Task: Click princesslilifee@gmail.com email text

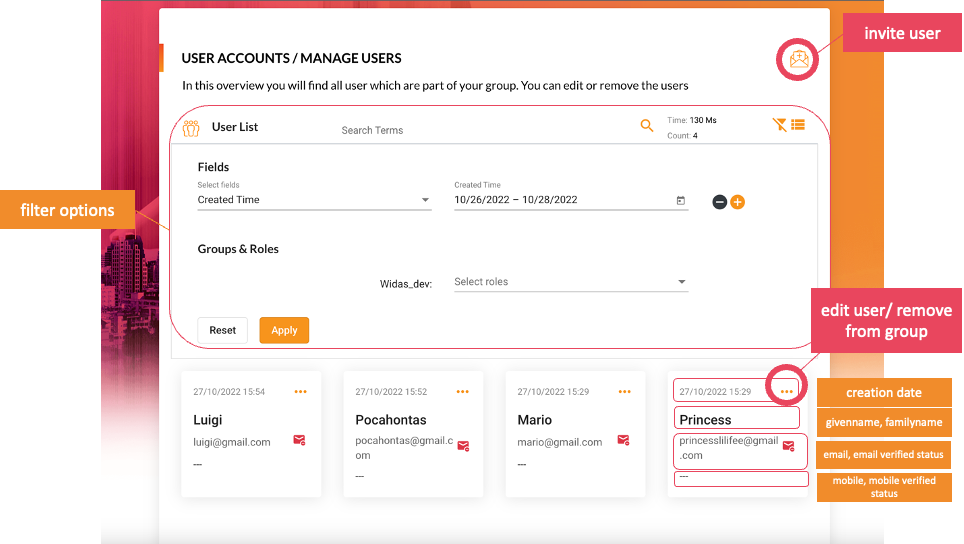Action: (729, 448)
